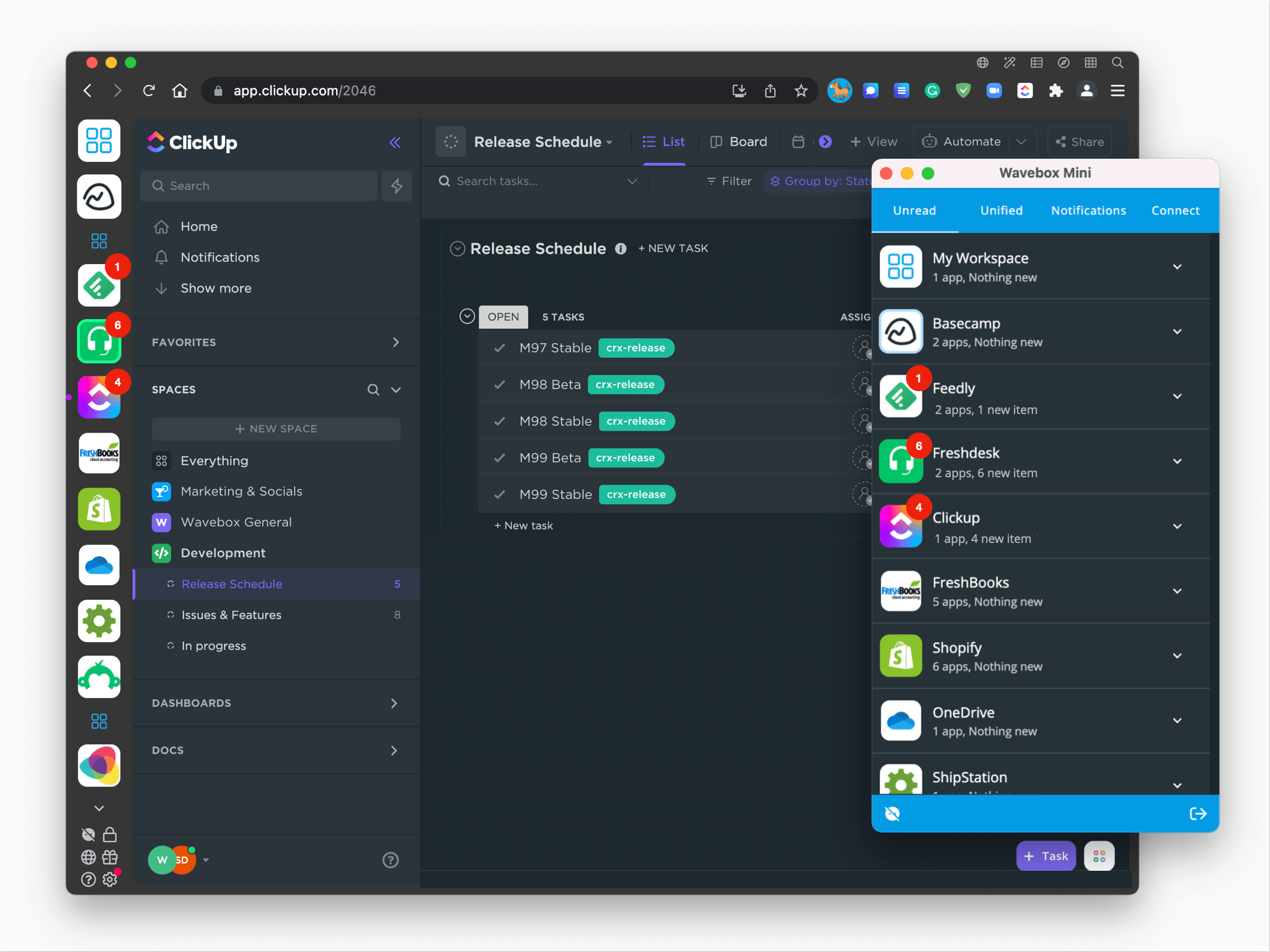1270x952 pixels.
Task: Toggle completion check for M97 Stable task
Action: 500,348
